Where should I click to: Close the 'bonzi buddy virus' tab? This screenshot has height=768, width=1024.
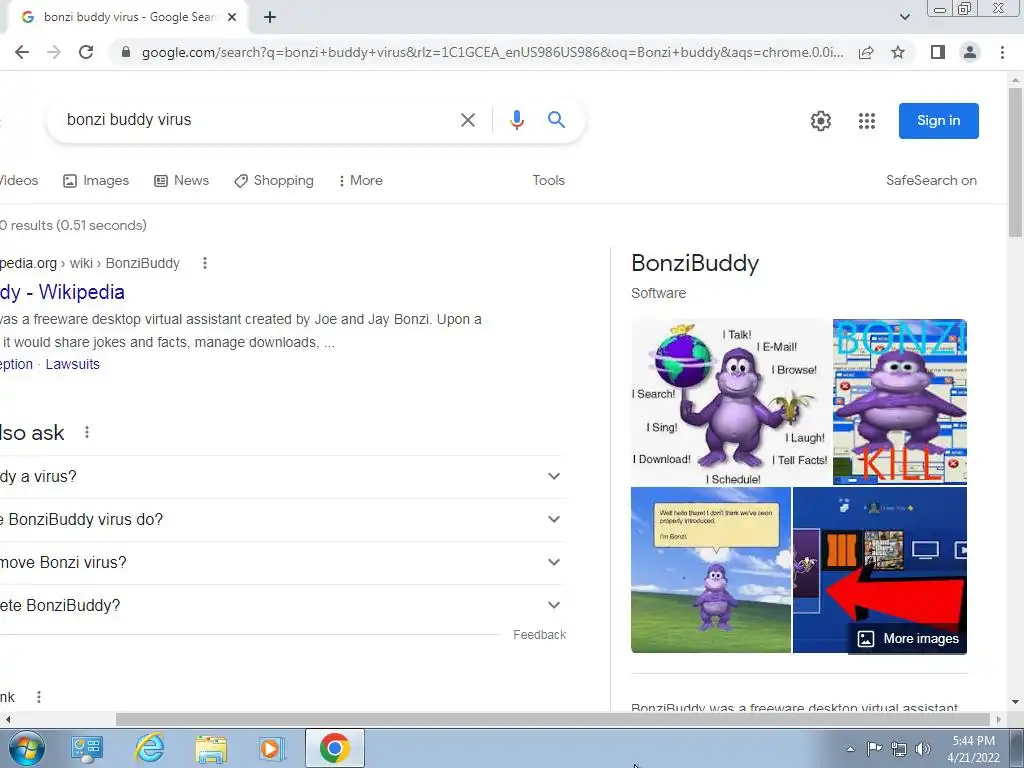pos(232,17)
